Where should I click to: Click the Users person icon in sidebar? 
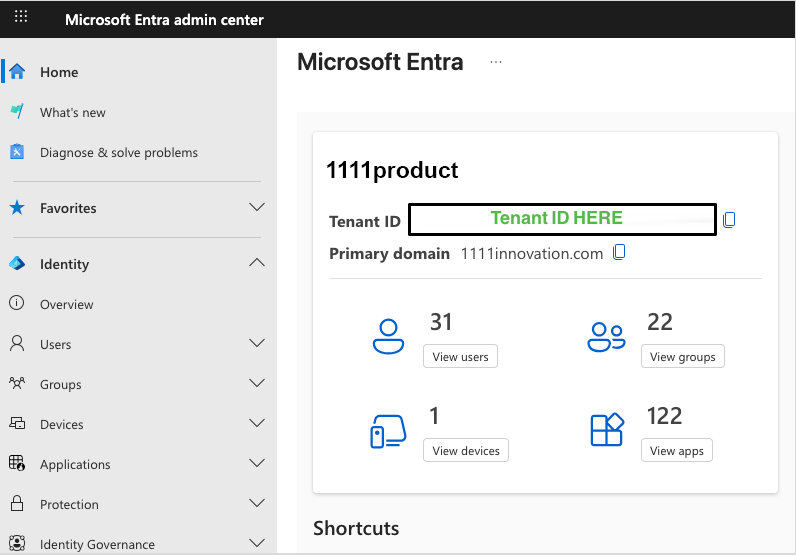17,343
